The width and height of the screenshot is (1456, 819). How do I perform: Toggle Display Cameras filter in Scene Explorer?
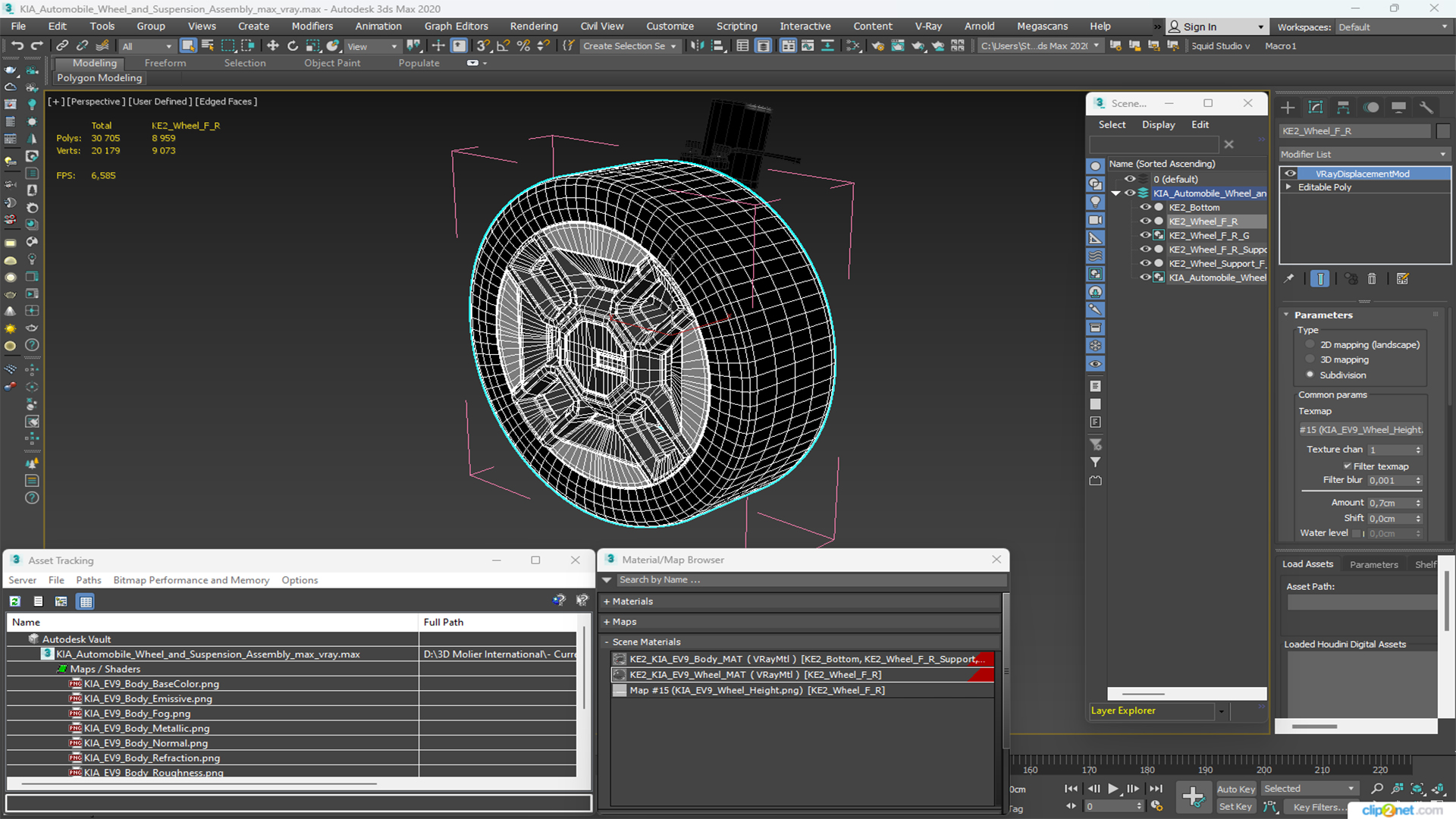tap(1096, 220)
